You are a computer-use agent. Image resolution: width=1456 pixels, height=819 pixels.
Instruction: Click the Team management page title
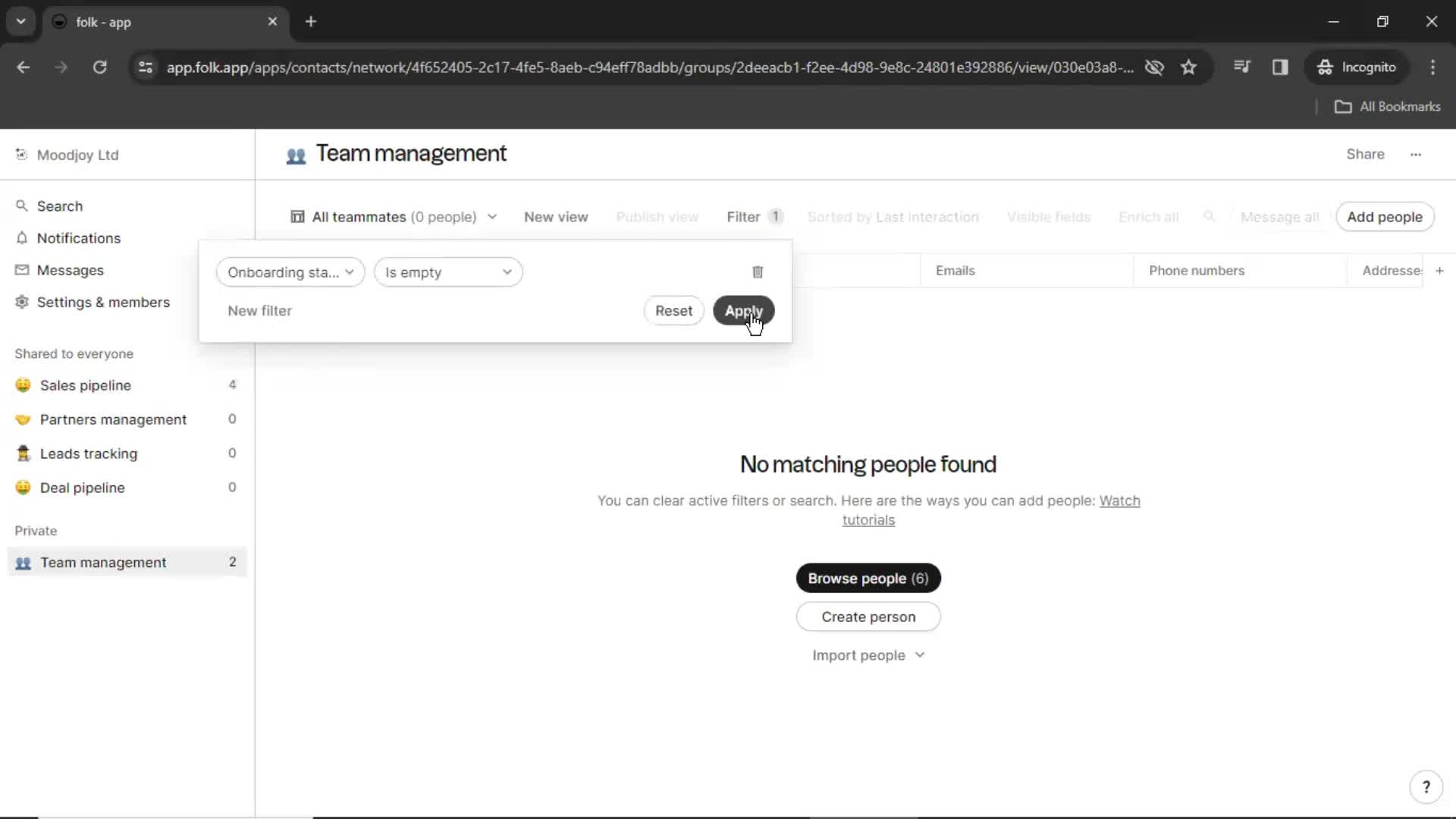click(411, 153)
